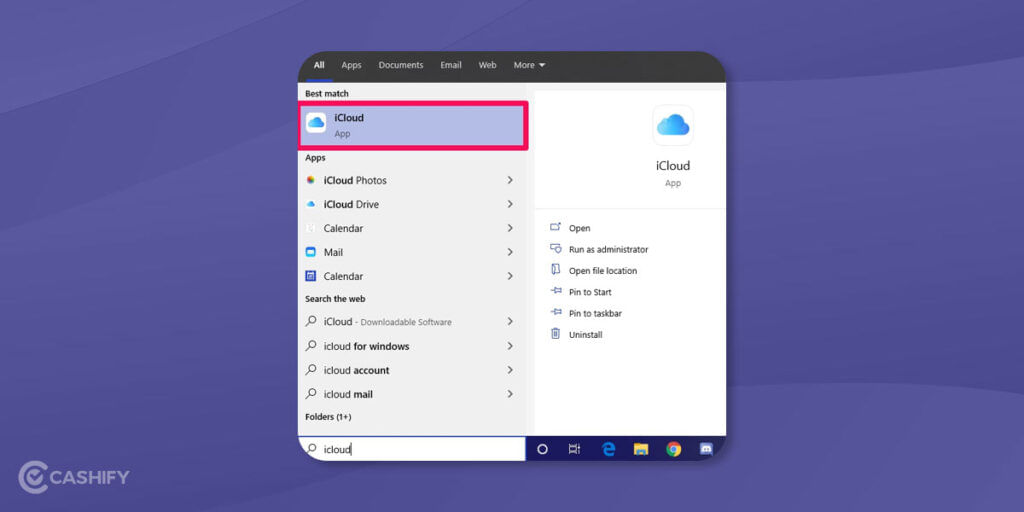Select the Mail app icon
Screen dimensions: 1024x512
[311, 252]
